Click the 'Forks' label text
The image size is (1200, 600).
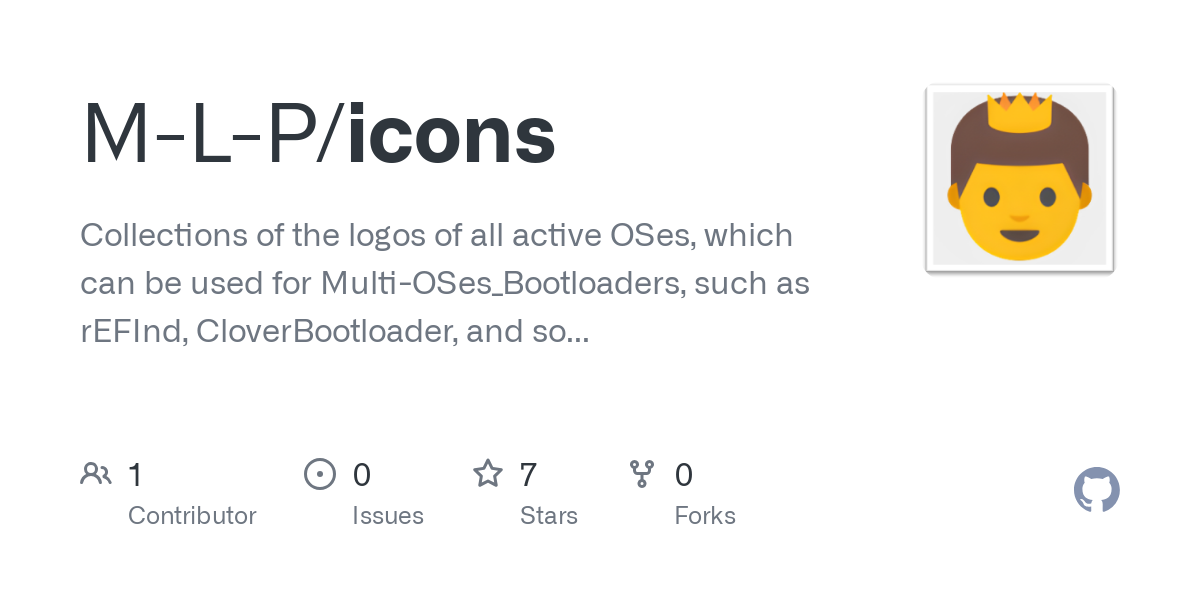pos(705,516)
